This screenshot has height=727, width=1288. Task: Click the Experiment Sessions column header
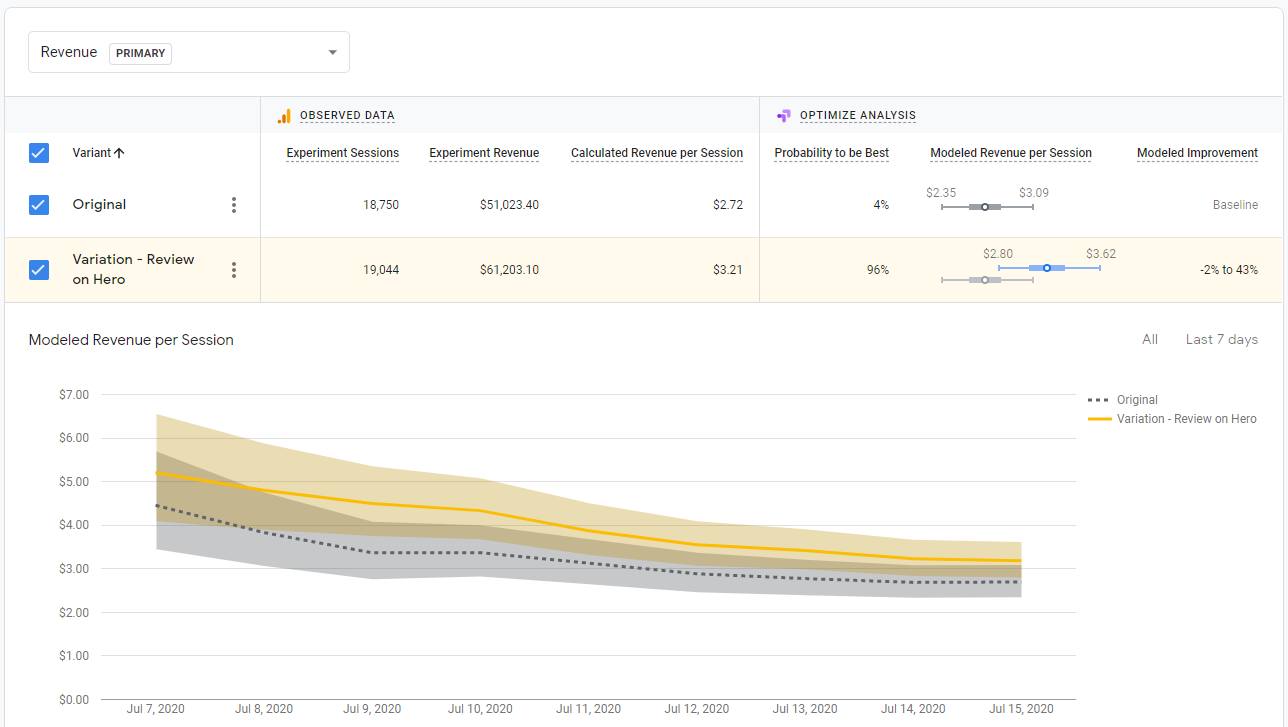pos(342,153)
